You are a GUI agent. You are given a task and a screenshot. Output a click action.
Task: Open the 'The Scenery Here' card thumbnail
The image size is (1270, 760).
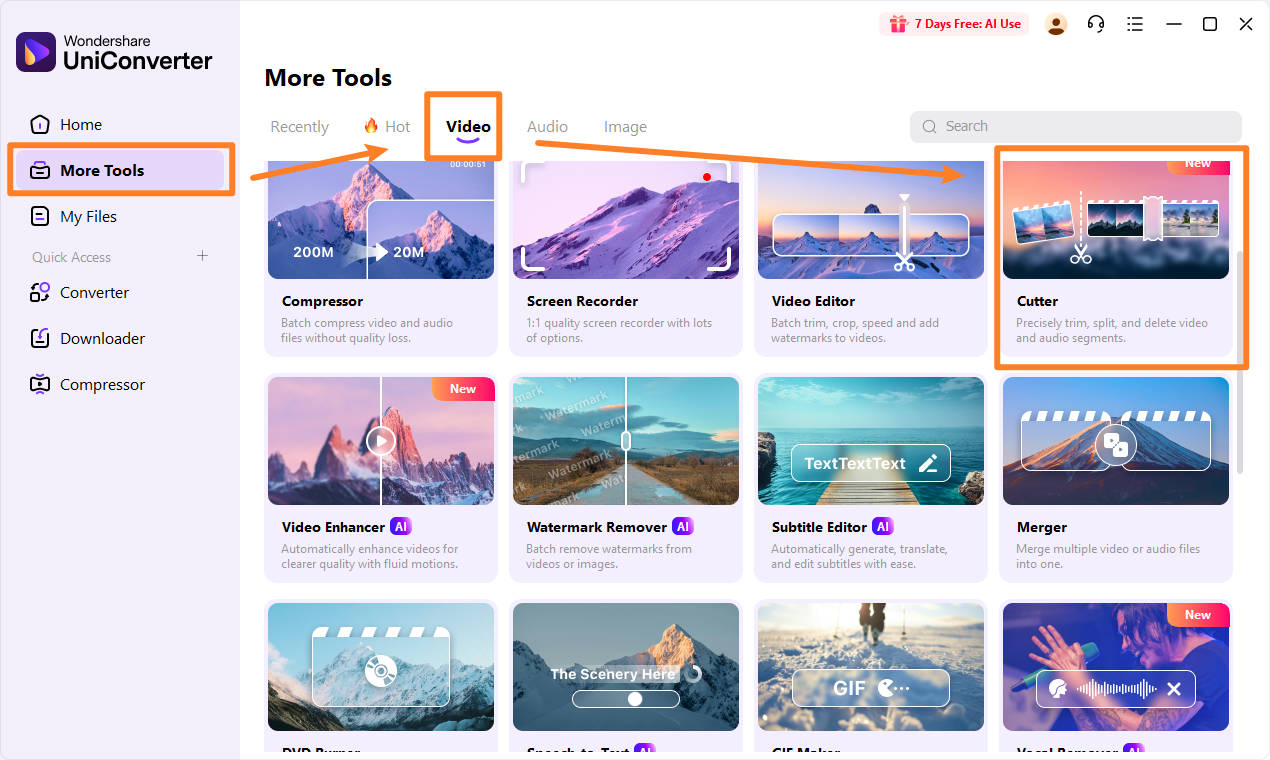tap(626, 667)
